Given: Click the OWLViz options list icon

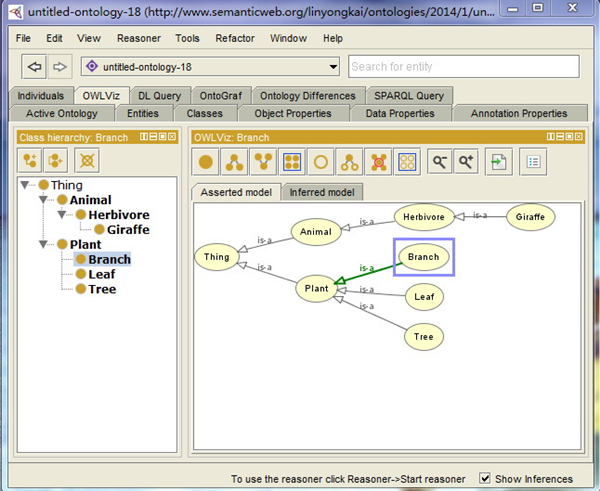Looking at the screenshot, I should point(534,160).
